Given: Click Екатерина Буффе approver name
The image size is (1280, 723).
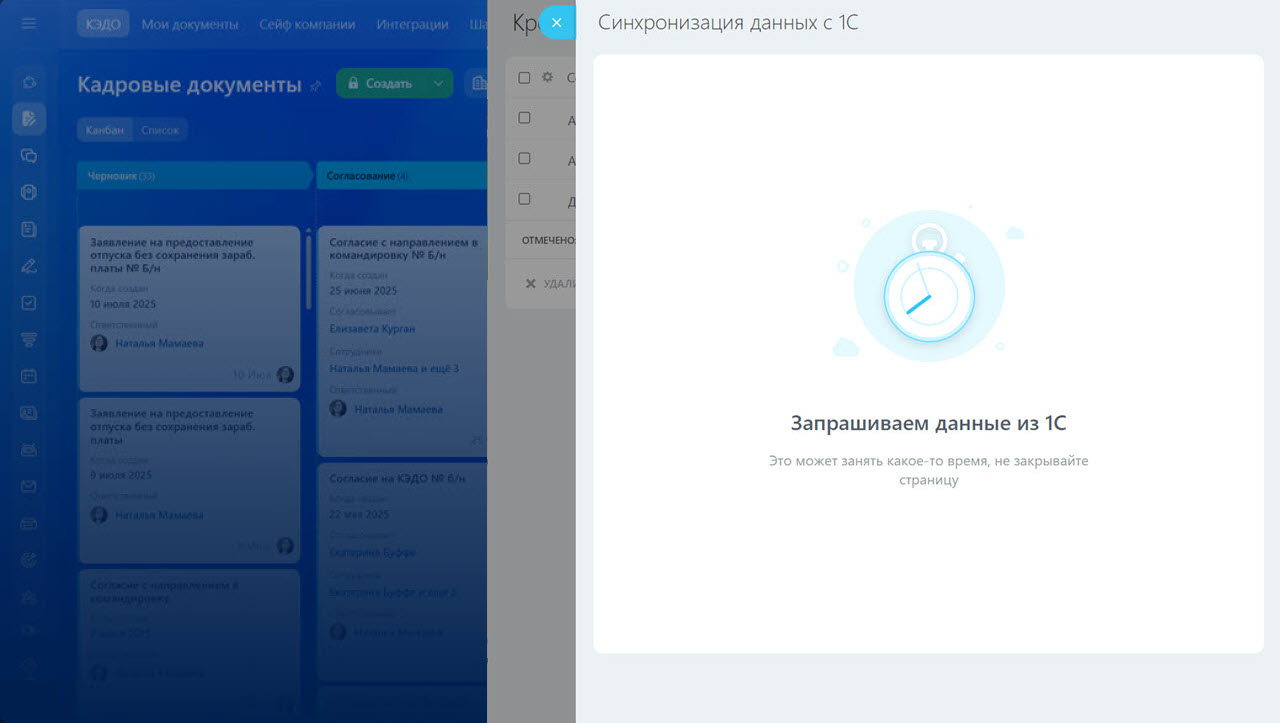Looking at the screenshot, I should (x=372, y=552).
